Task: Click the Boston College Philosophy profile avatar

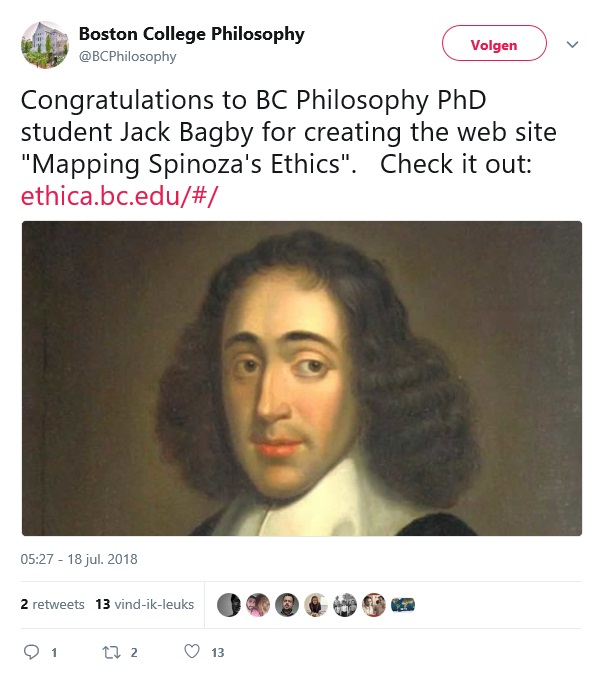Action: click(44, 44)
